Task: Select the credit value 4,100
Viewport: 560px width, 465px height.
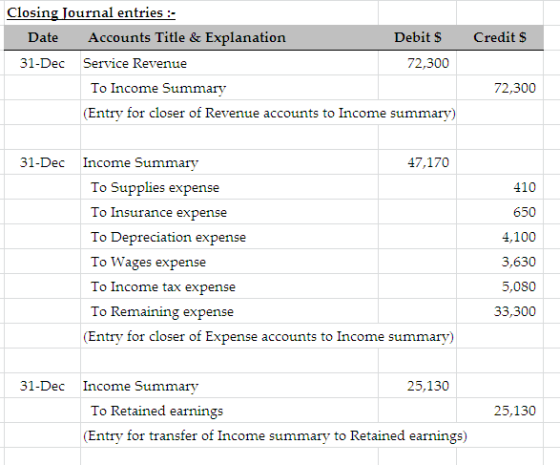Action: [519, 237]
